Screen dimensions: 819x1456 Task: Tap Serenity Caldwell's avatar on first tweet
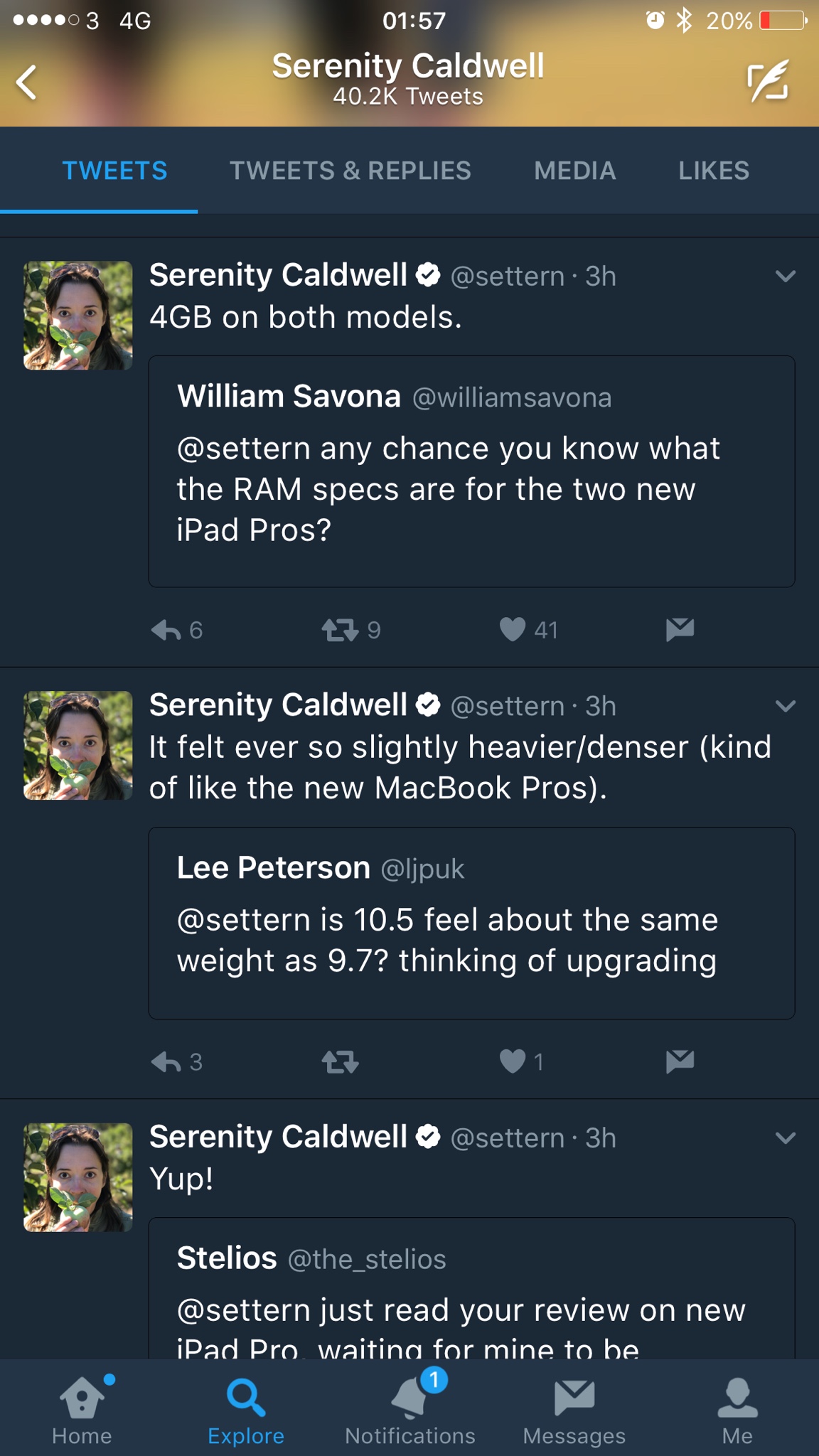[78, 316]
